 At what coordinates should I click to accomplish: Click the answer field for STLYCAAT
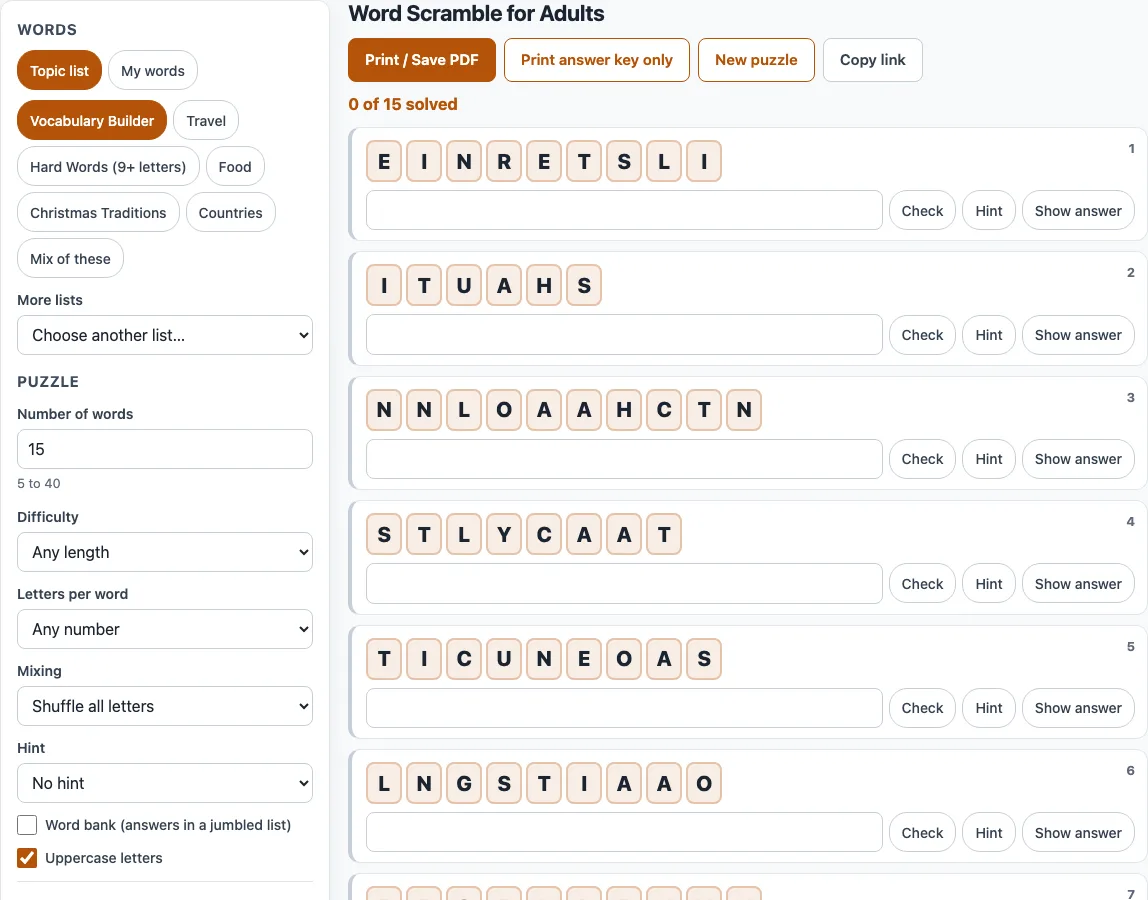pos(625,584)
